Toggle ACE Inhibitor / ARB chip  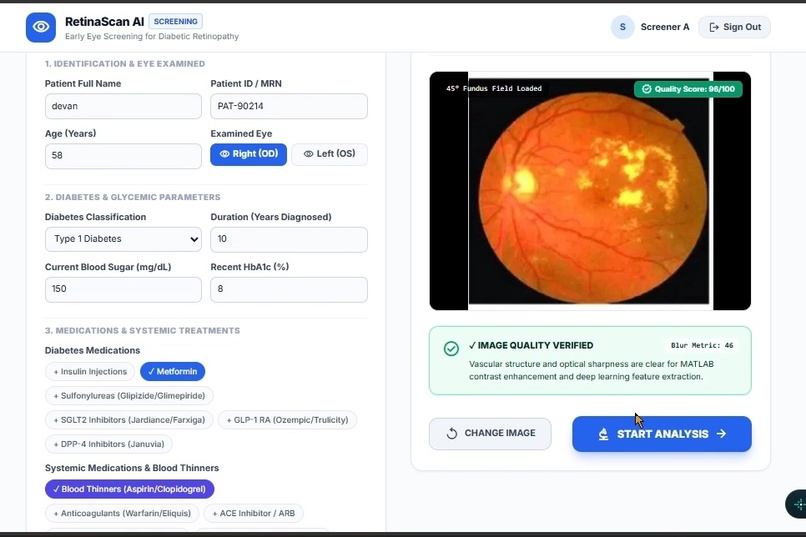click(x=254, y=513)
